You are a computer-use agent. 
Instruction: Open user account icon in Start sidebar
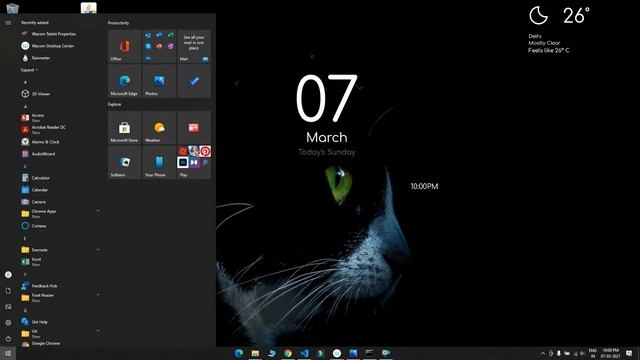click(x=8, y=275)
